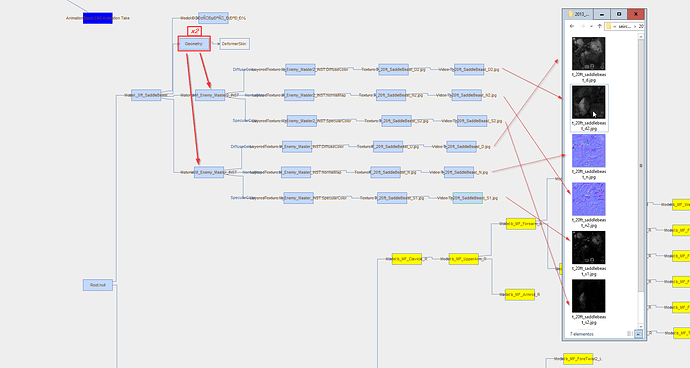Select the highlighted Geometry node
This screenshot has height=368, width=690.
(x=194, y=44)
